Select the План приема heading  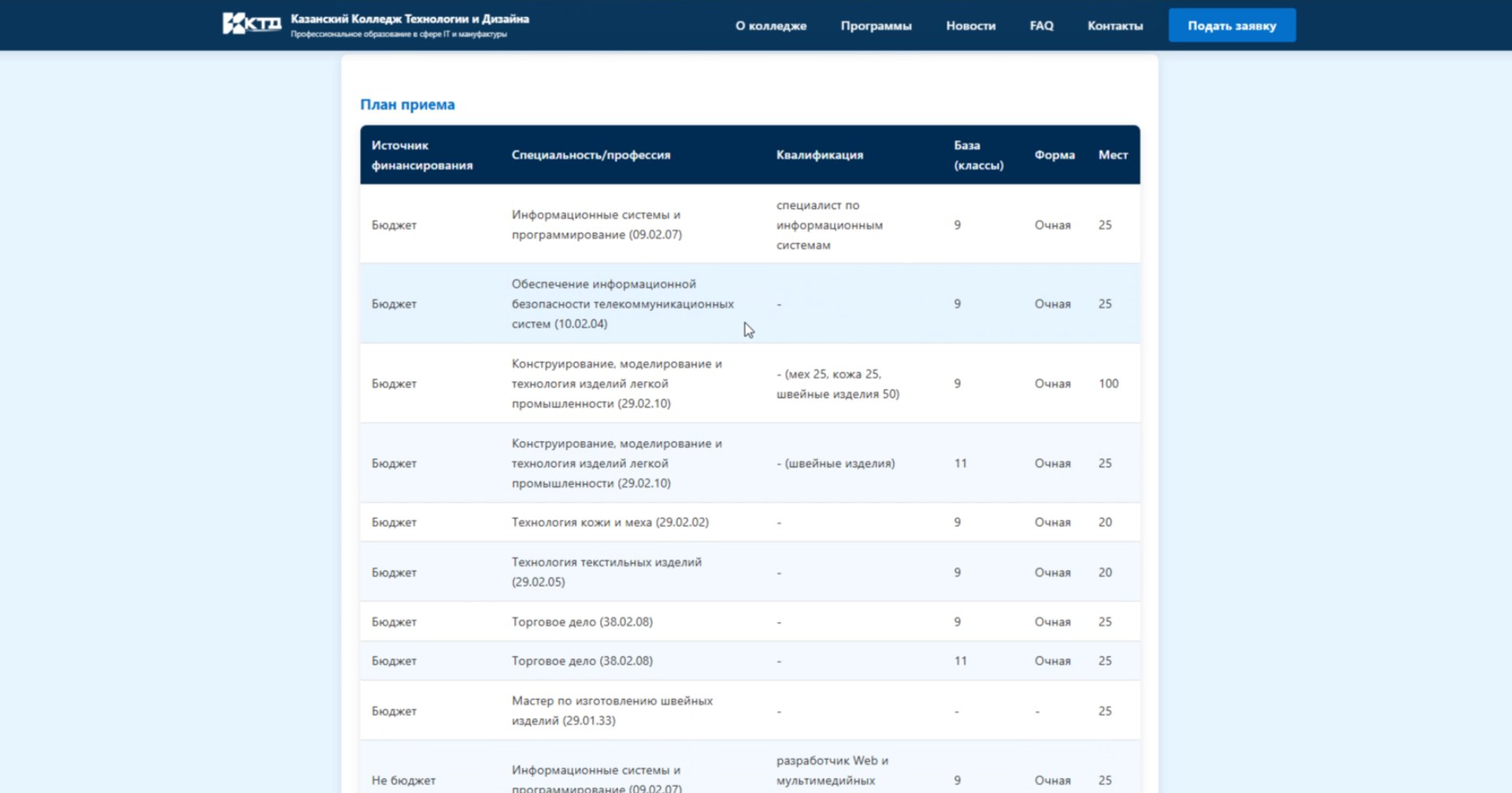(x=407, y=105)
